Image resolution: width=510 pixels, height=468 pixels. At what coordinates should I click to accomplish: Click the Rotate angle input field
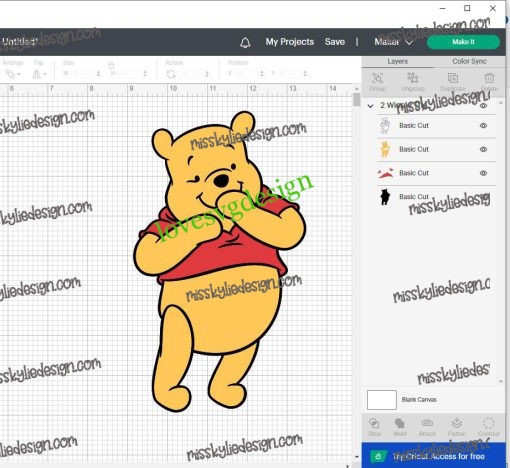coord(192,74)
